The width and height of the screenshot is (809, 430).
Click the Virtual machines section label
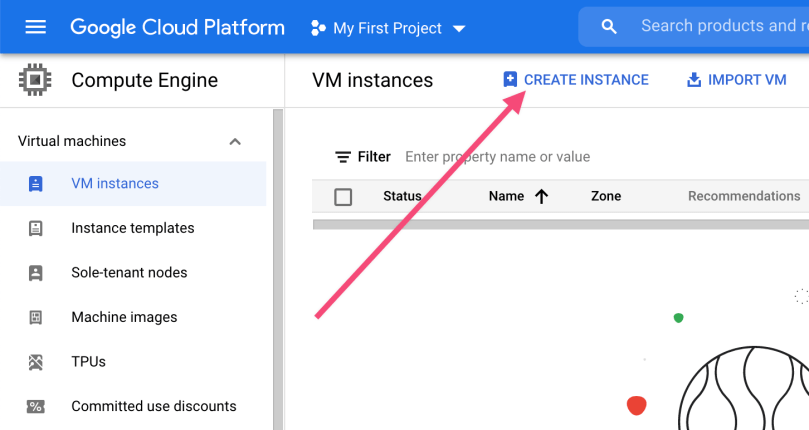point(72,141)
